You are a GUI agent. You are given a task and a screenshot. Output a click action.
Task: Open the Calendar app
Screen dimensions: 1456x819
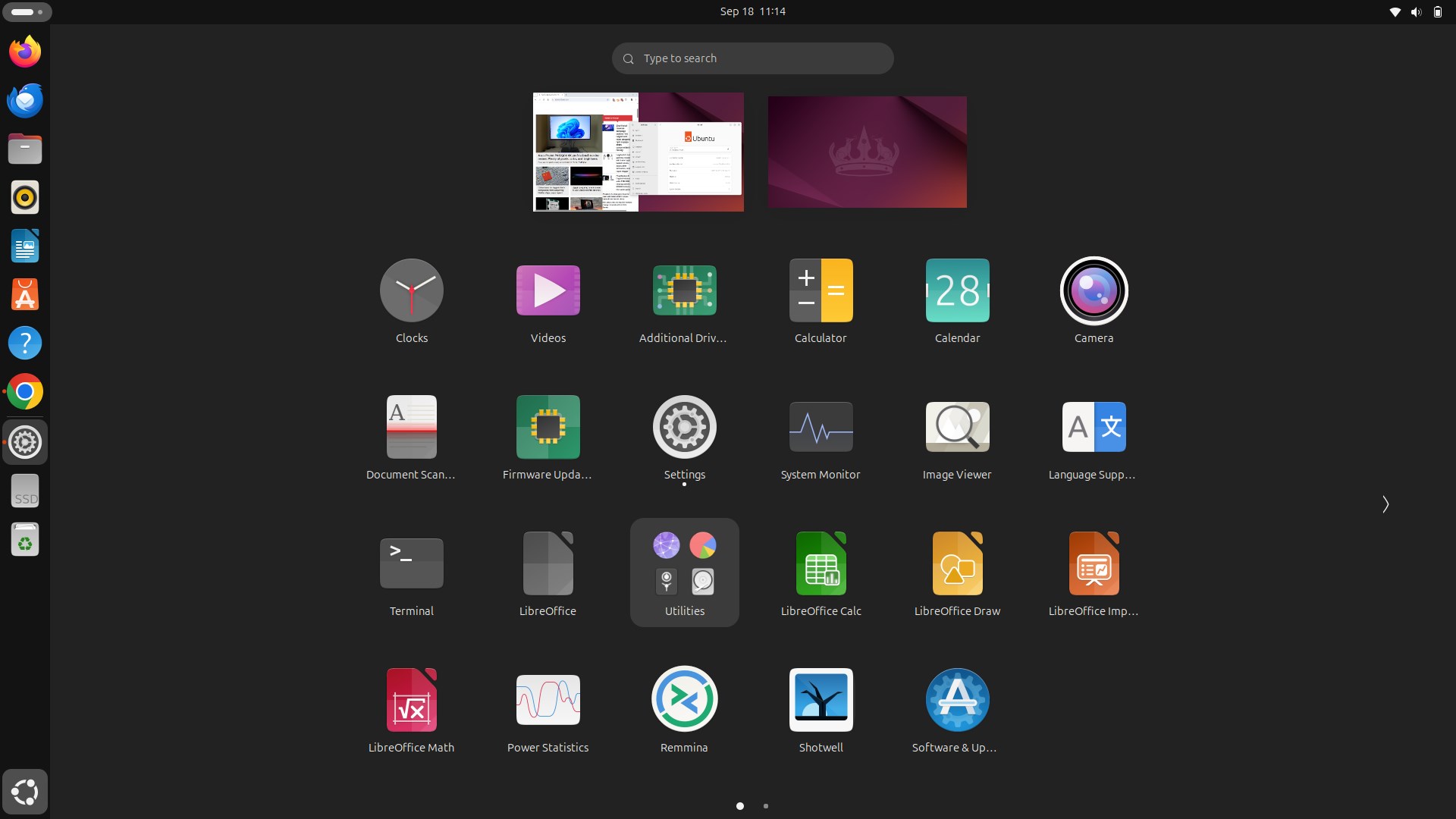[957, 301]
